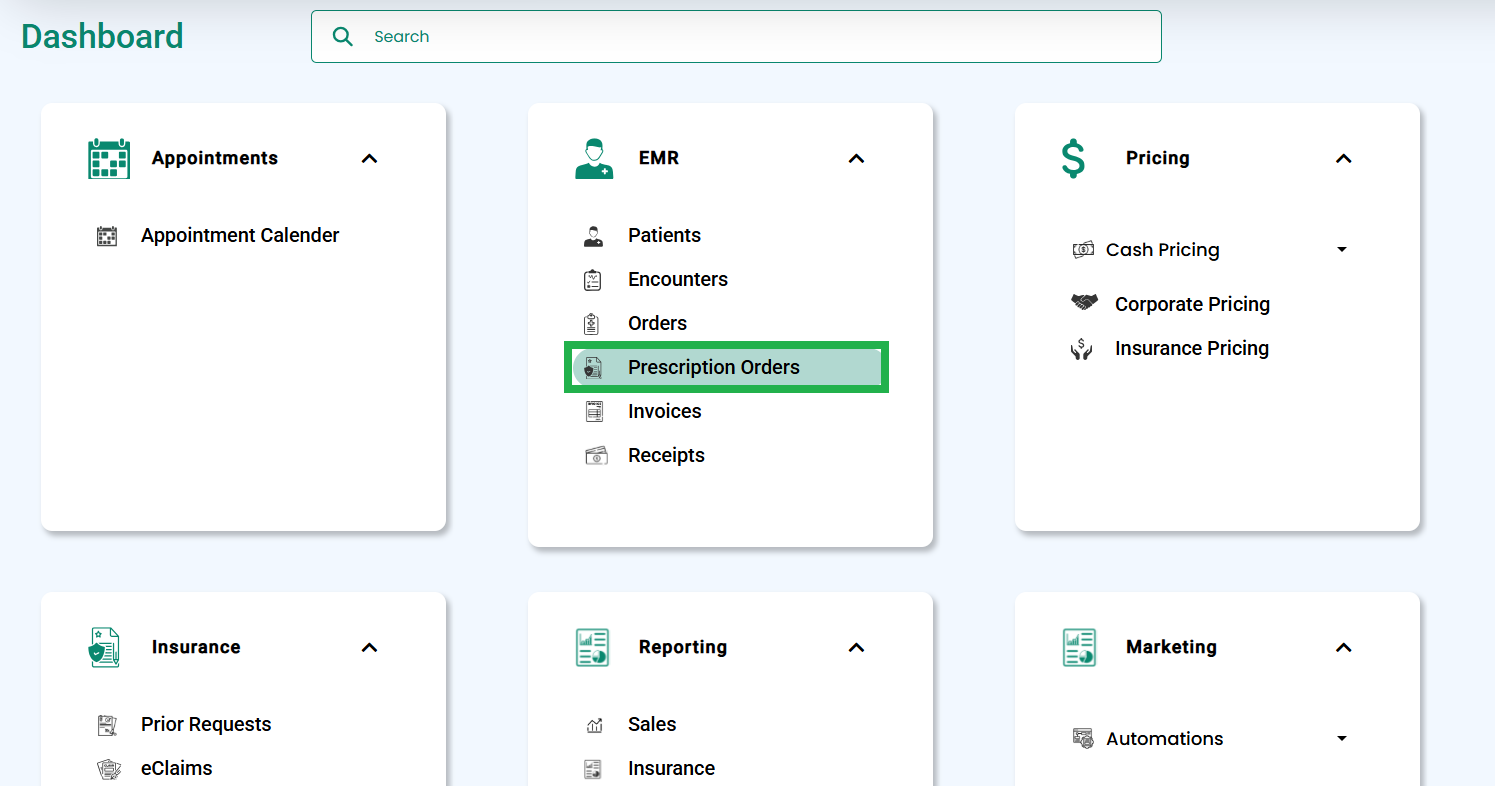Collapse the Appointments card chevron
The image size is (1495, 786).
370,158
